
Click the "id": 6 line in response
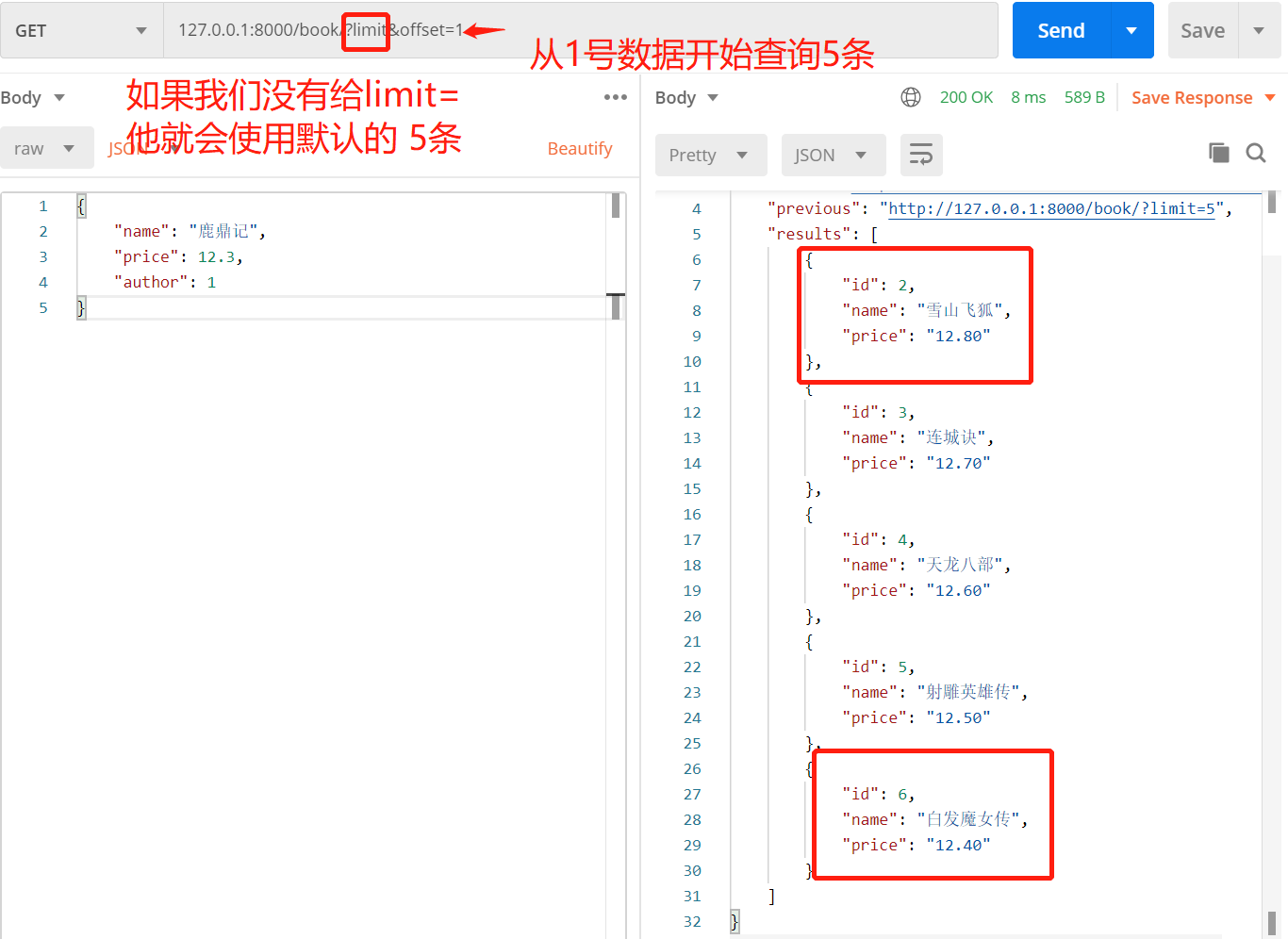pos(878,794)
